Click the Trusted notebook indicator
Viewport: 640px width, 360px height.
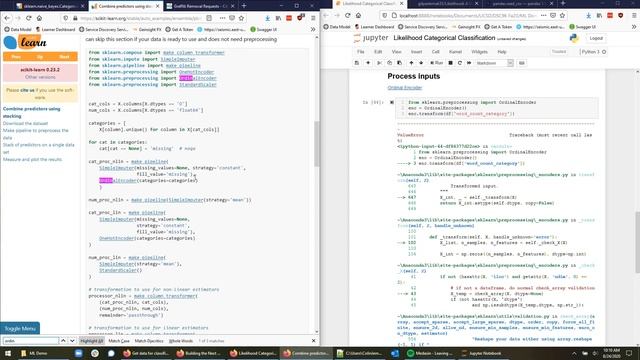tap(559, 52)
